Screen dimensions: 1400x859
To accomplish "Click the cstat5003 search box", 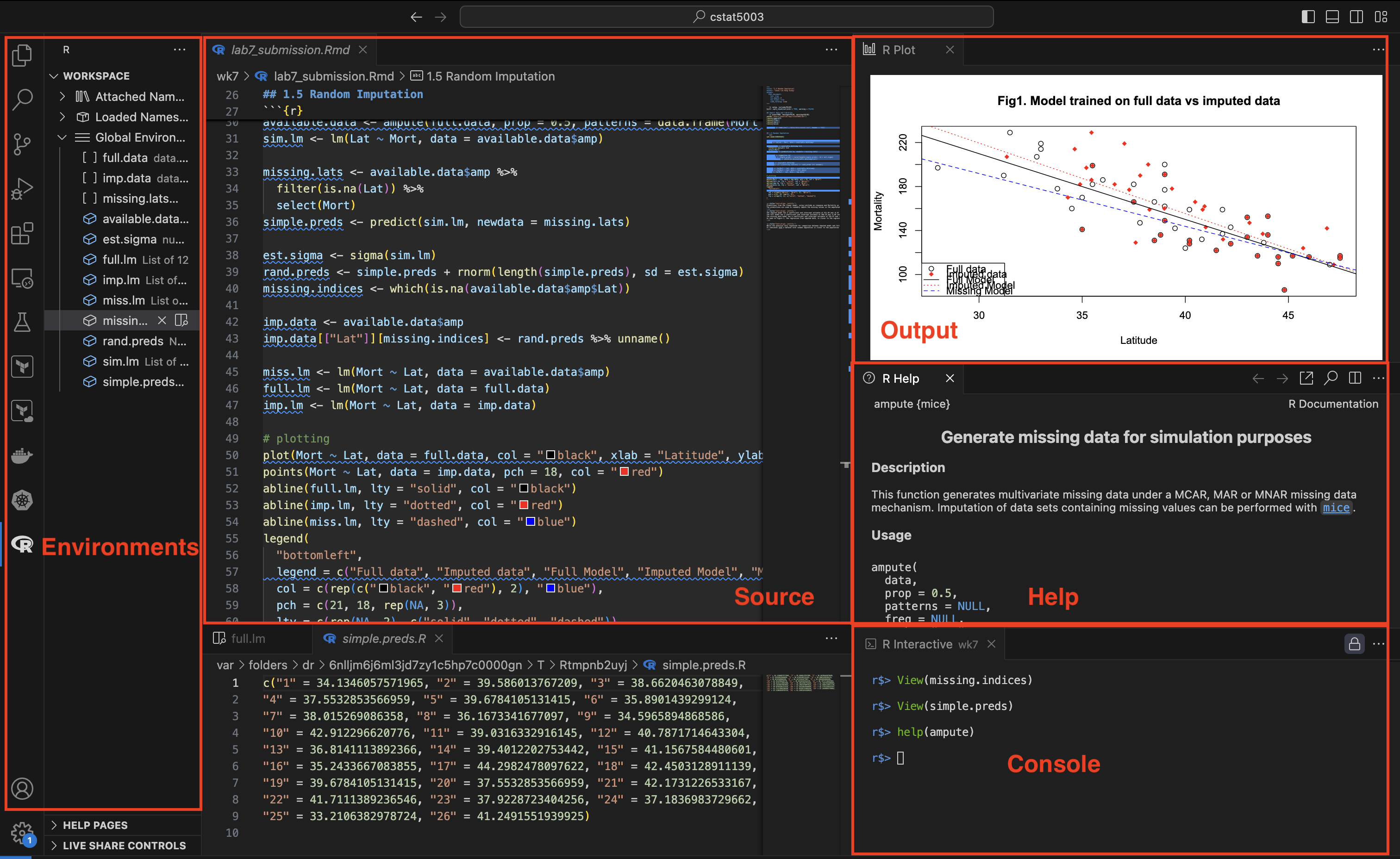I will (727, 17).
